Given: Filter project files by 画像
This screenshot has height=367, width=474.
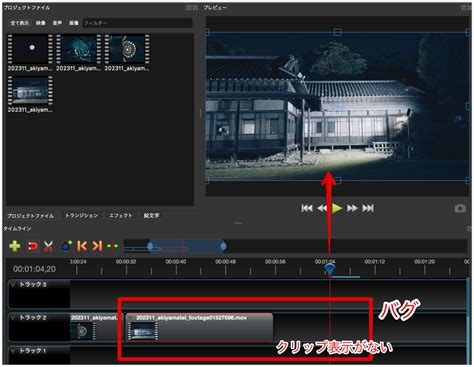Looking at the screenshot, I should tap(74, 23).
